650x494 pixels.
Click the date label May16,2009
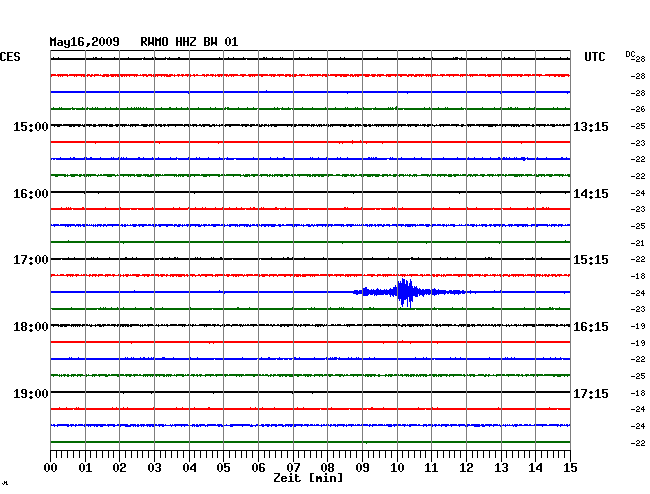point(85,42)
